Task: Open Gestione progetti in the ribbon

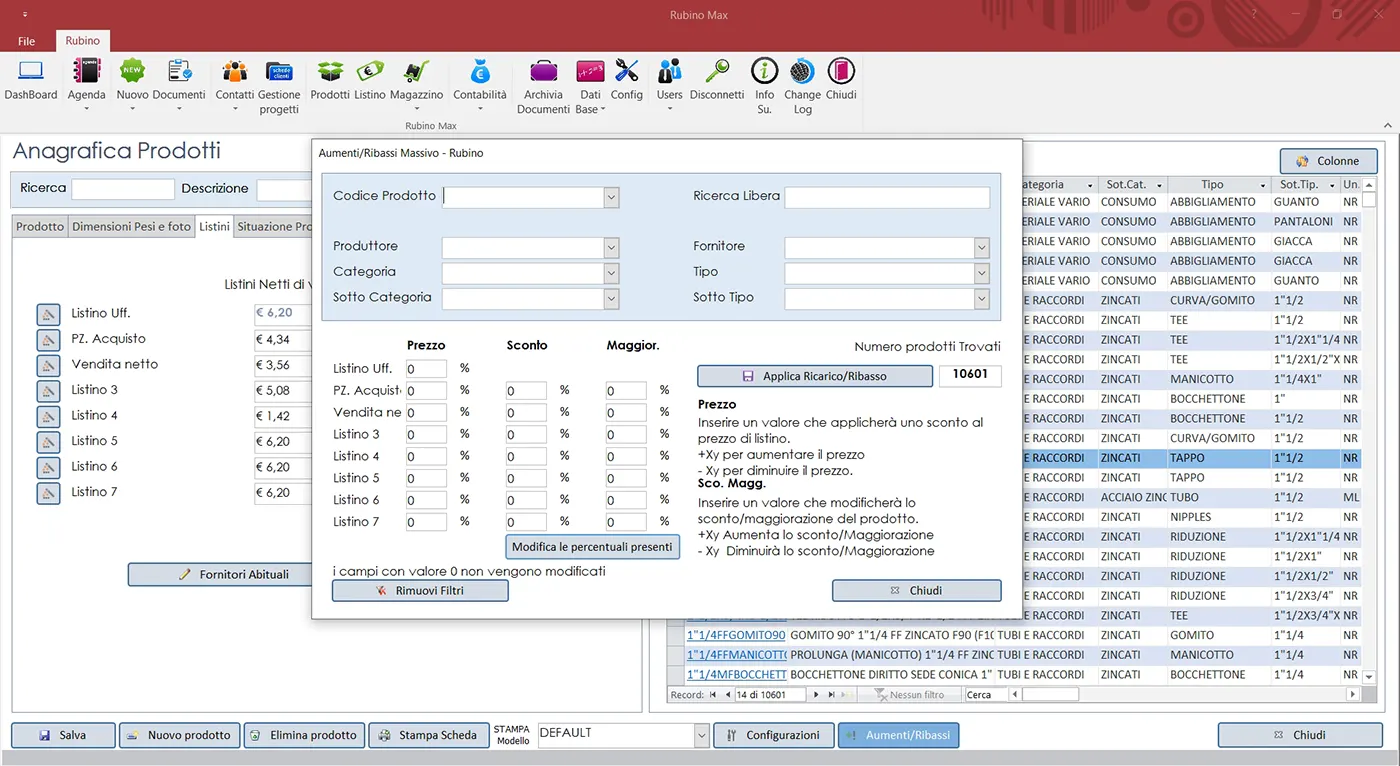Action: pyautogui.click(x=279, y=87)
